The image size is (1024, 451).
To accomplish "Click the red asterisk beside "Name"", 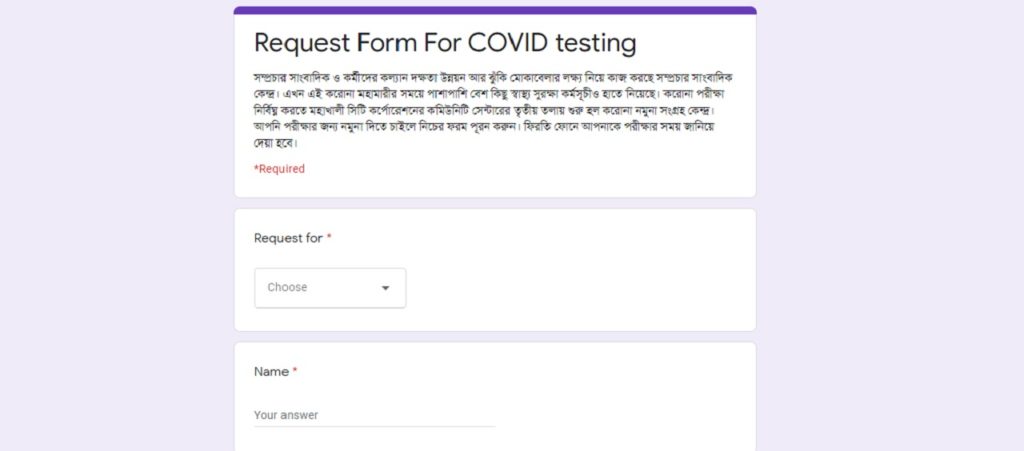I will pos(295,372).
